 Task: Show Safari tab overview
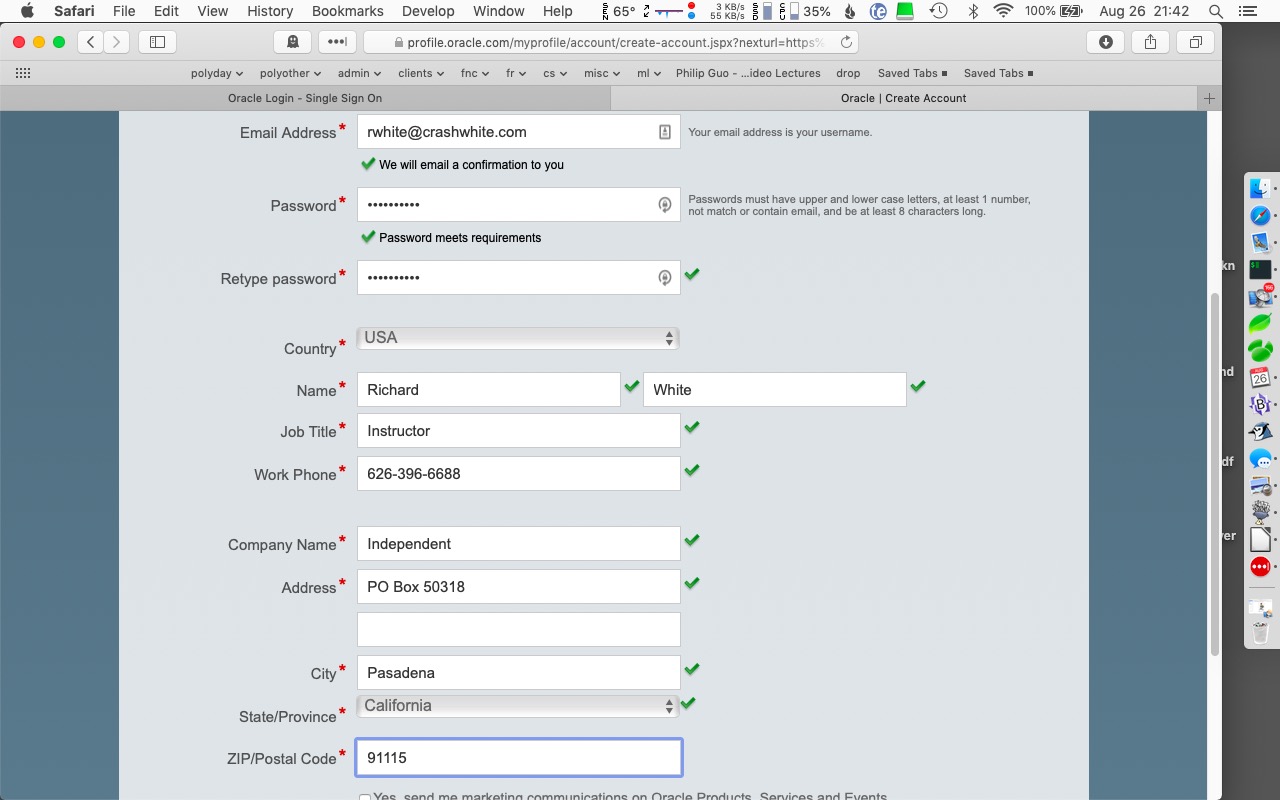pyautogui.click(x=1195, y=42)
